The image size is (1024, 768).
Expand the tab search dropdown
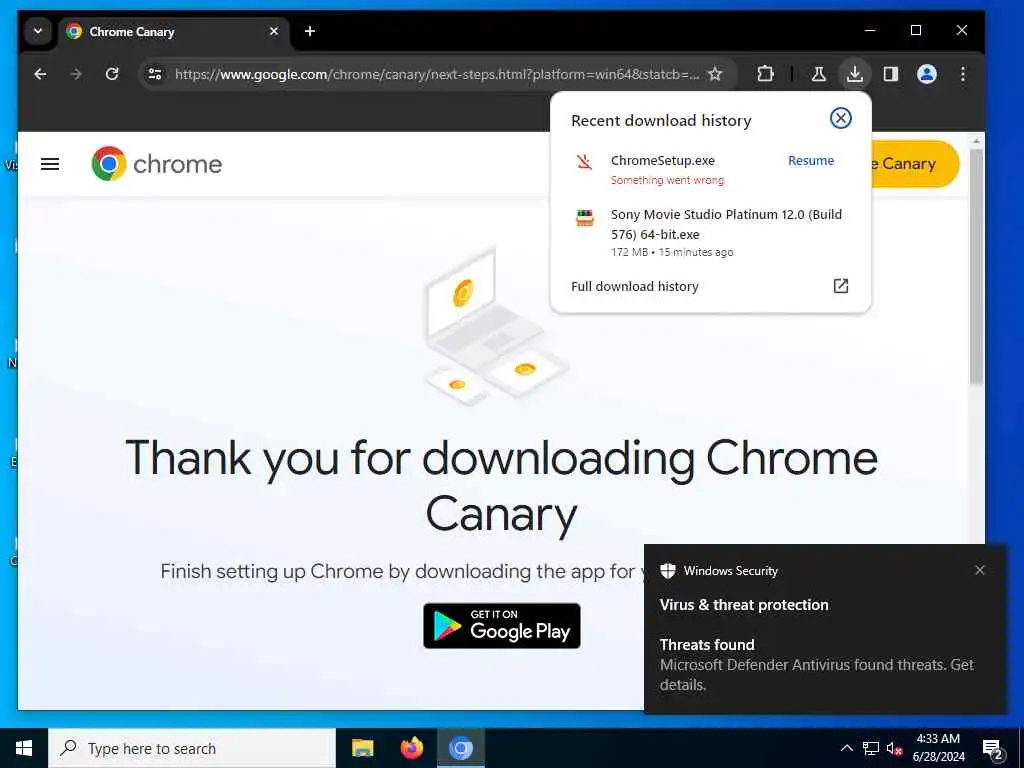tap(38, 31)
